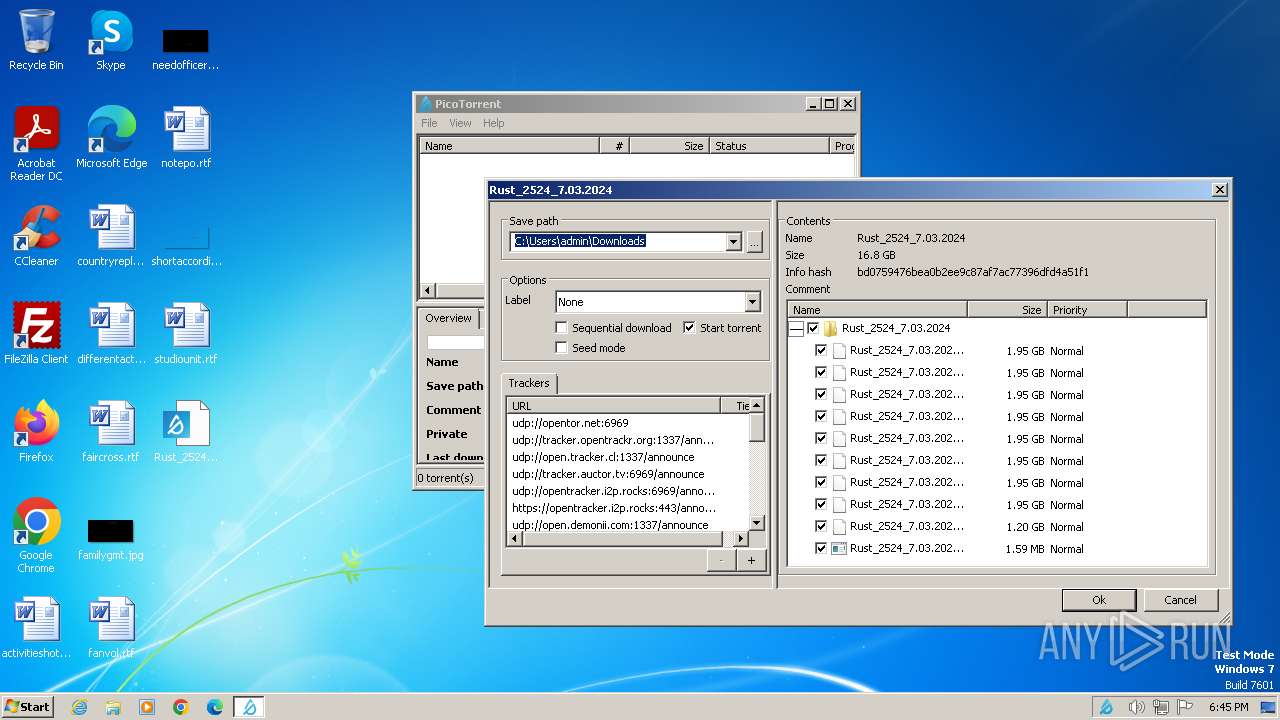Click the trackers list scroll right arrow
The image size is (1280, 720).
coord(741,538)
